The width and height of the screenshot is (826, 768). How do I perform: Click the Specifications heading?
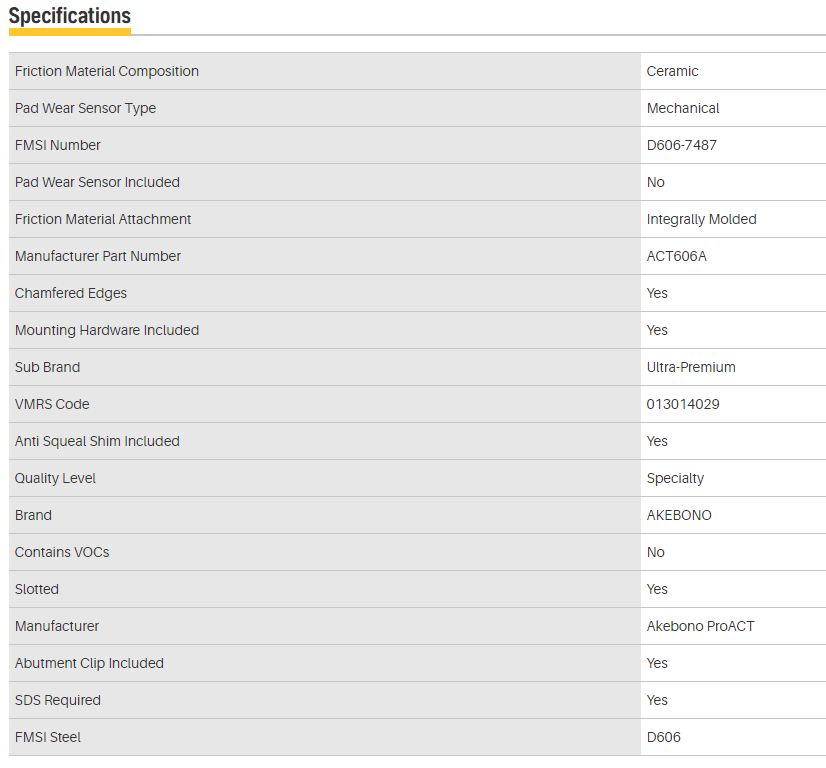[69, 17]
